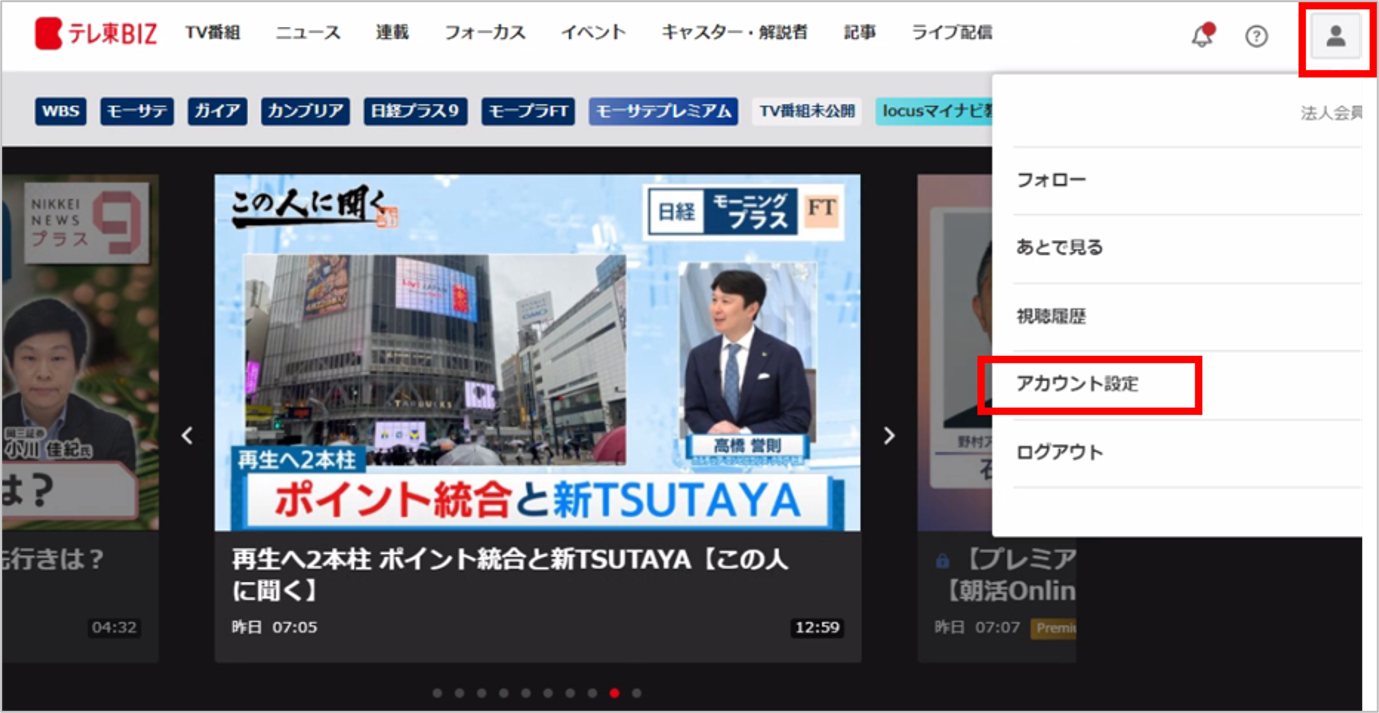
Task: Choose ログアウト in the account menu
Action: pyautogui.click(x=1059, y=452)
